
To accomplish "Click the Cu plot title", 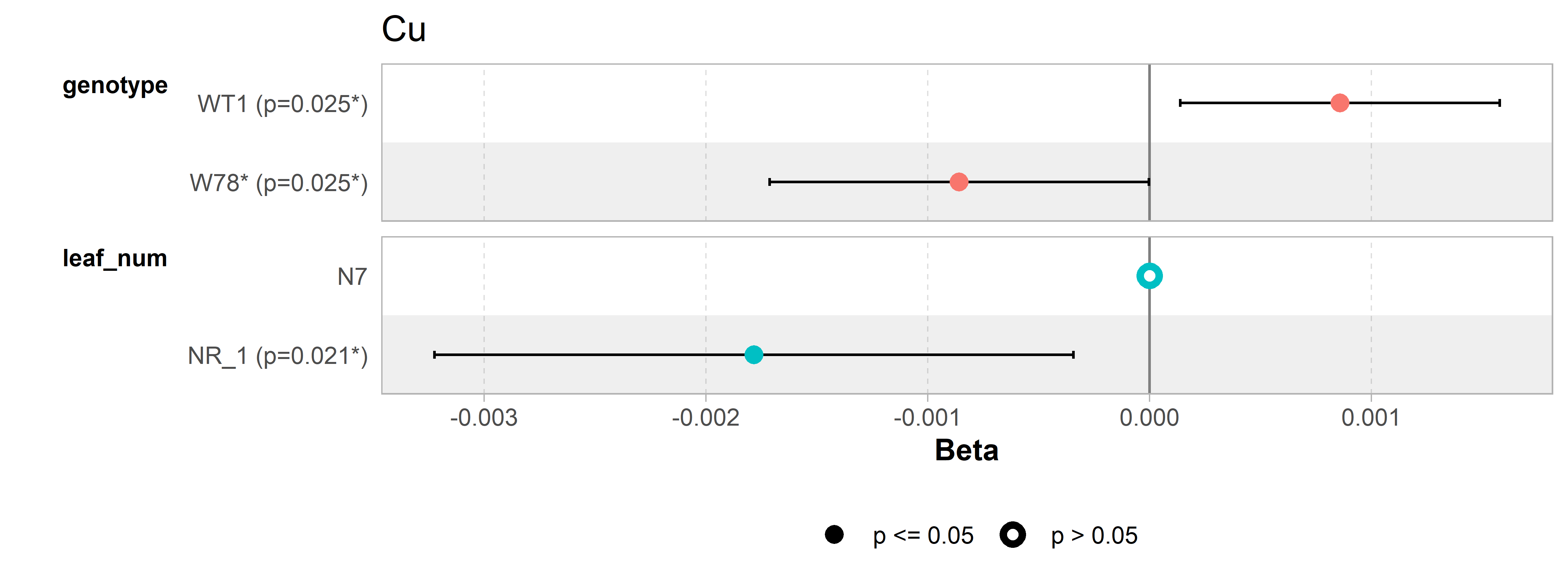I will (x=403, y=29).
